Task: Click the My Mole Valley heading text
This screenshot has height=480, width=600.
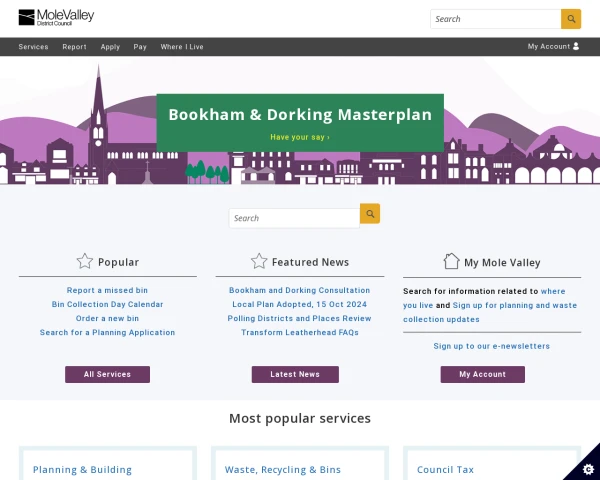Action: [x=502, y=263]
